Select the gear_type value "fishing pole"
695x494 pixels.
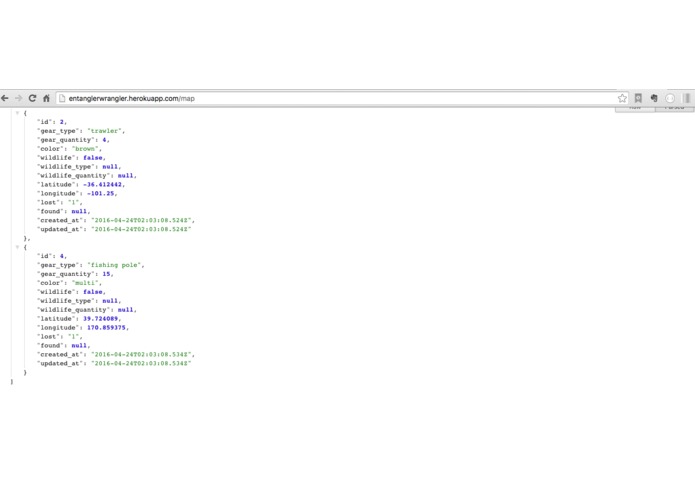click(x=115, y=265)
